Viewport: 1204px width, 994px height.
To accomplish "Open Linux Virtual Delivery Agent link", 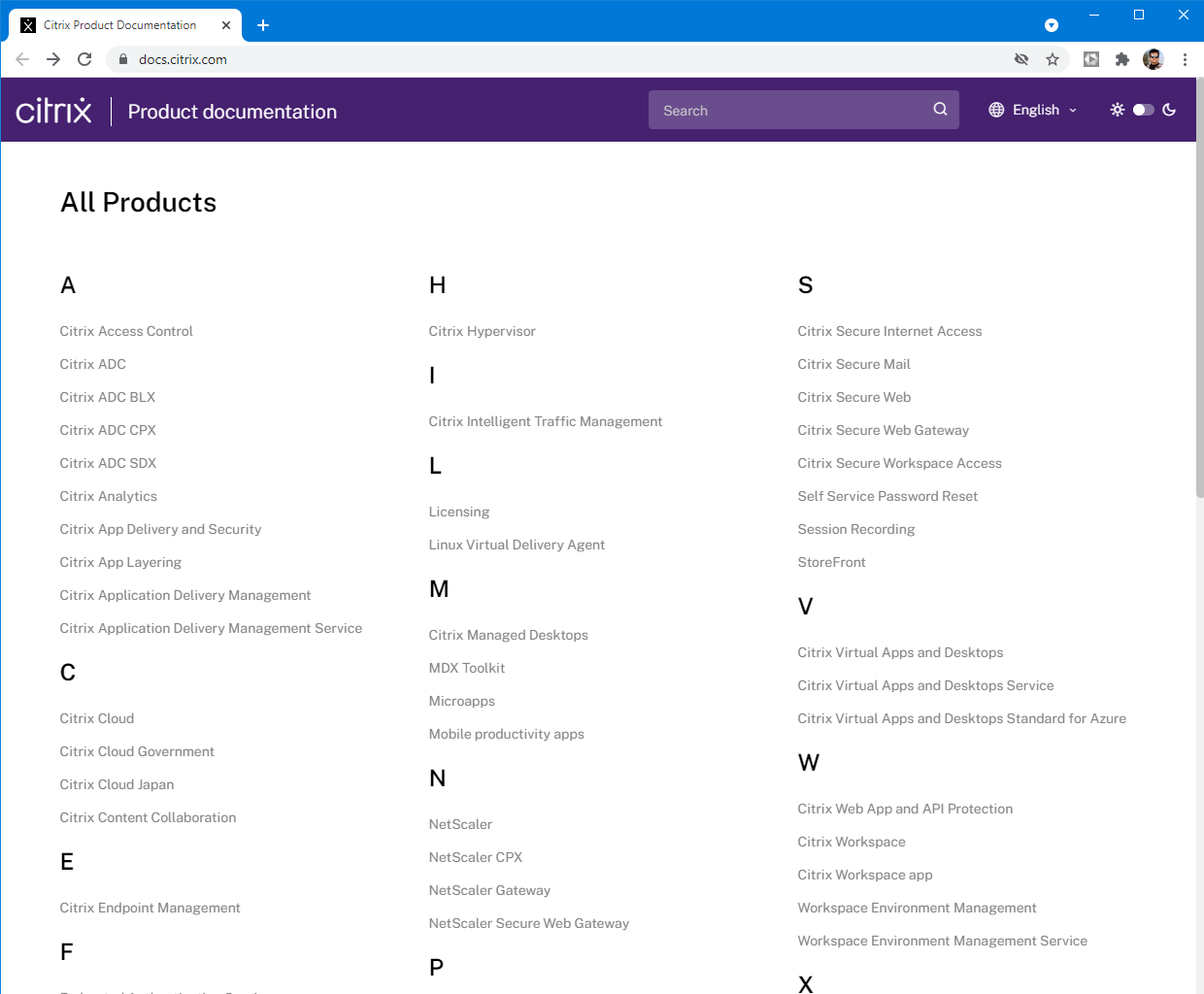I will tap(517, 545).
